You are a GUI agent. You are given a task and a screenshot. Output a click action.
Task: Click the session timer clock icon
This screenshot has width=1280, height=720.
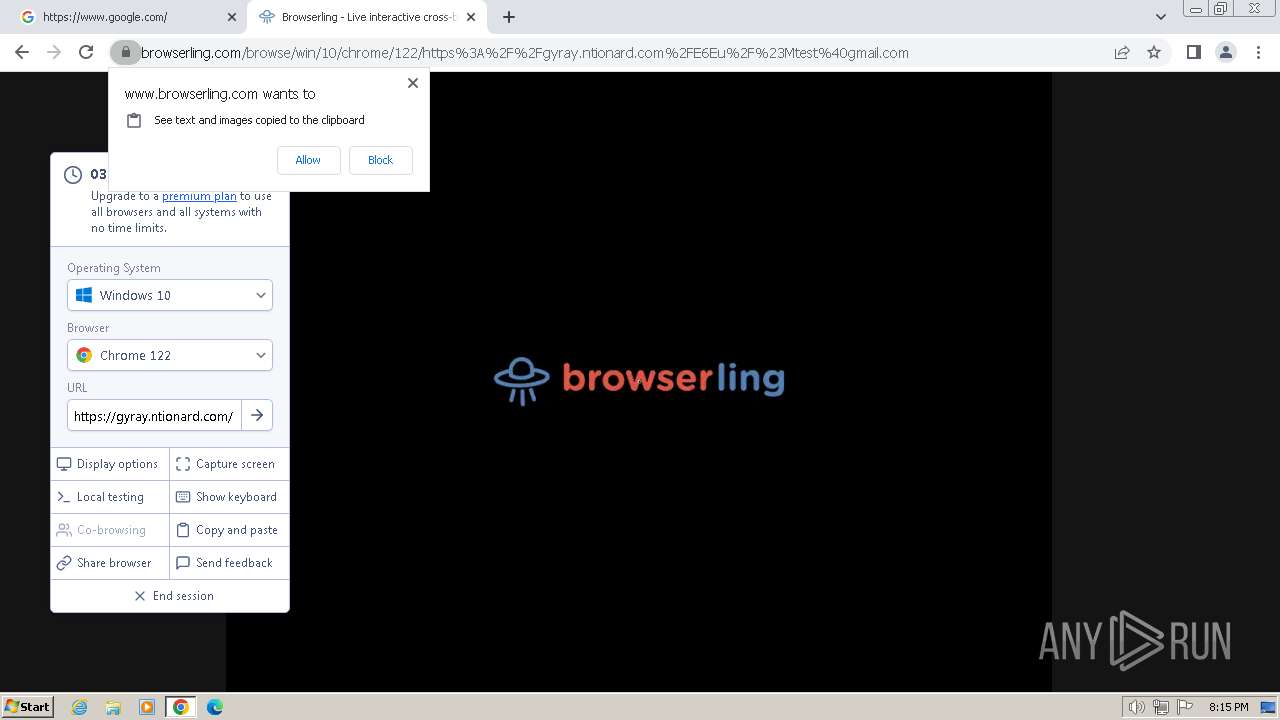(73, 175)
